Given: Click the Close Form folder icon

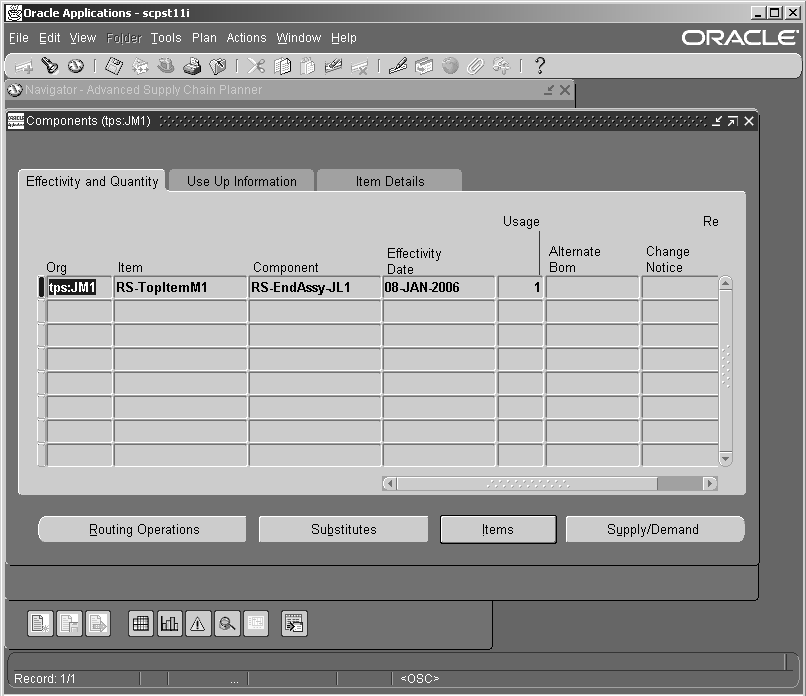Looking at the screenshot, I should coord(218,66).
